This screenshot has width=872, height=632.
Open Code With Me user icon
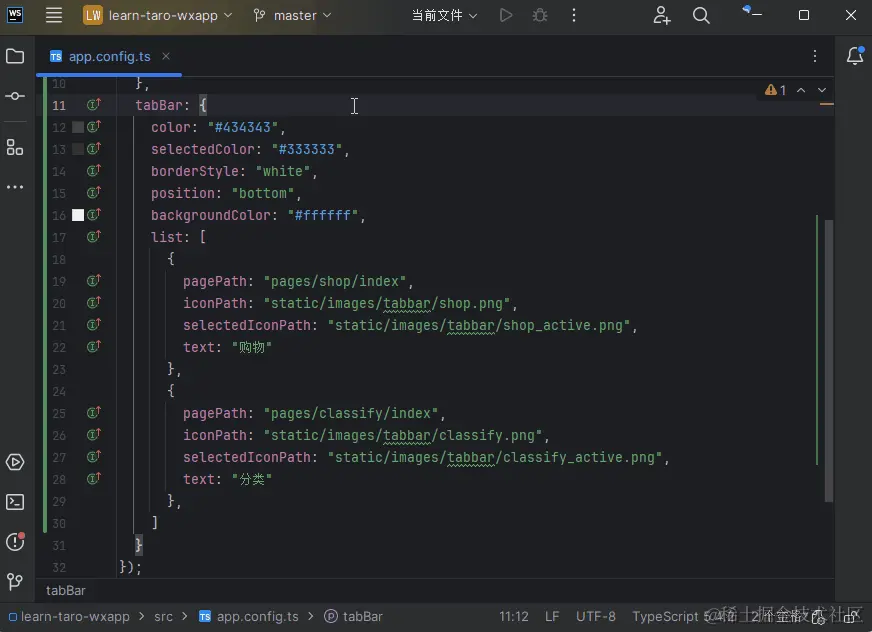click(661, 15)
